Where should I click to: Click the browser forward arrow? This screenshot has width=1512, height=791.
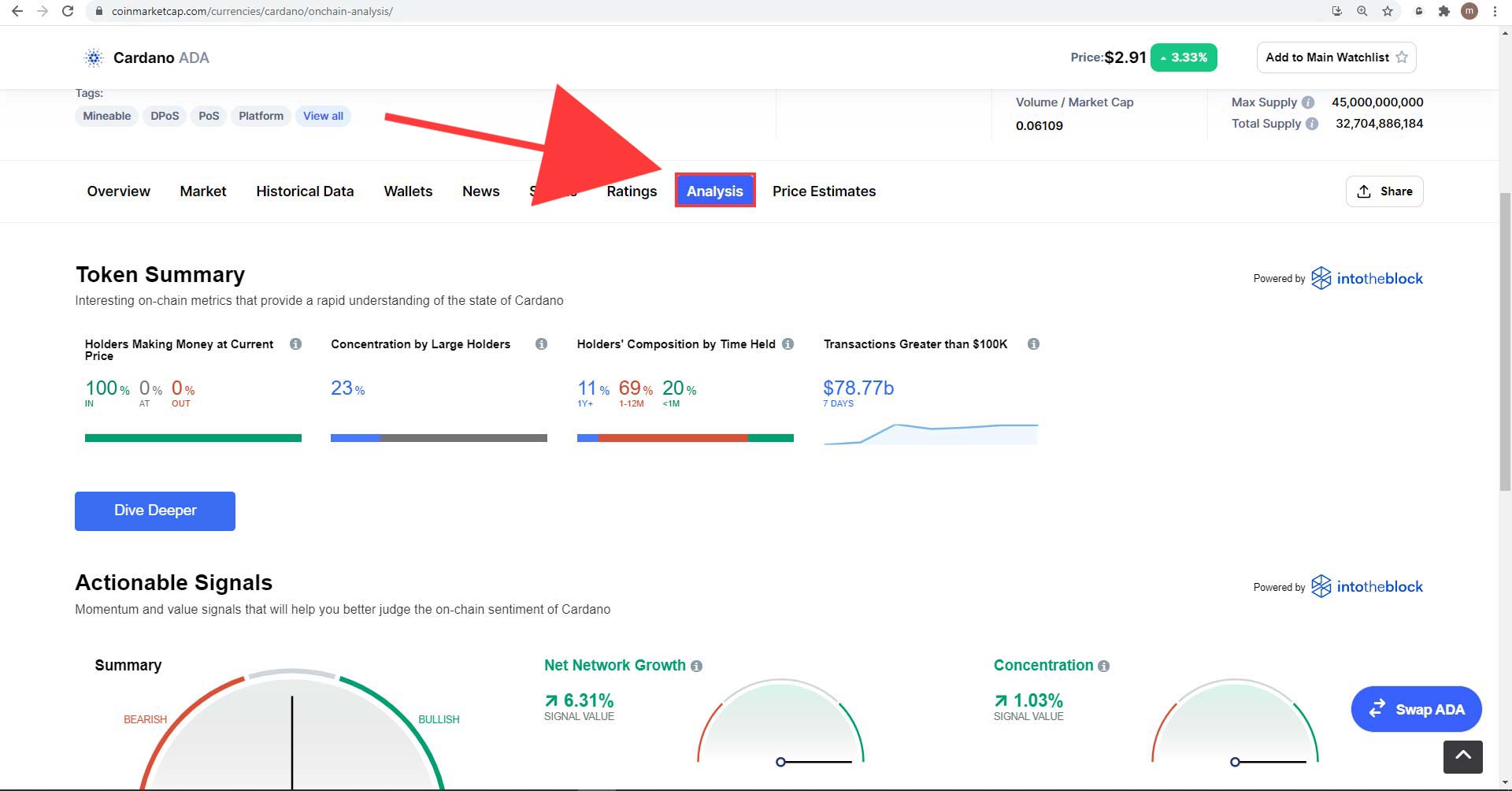[x=43, y=11]
